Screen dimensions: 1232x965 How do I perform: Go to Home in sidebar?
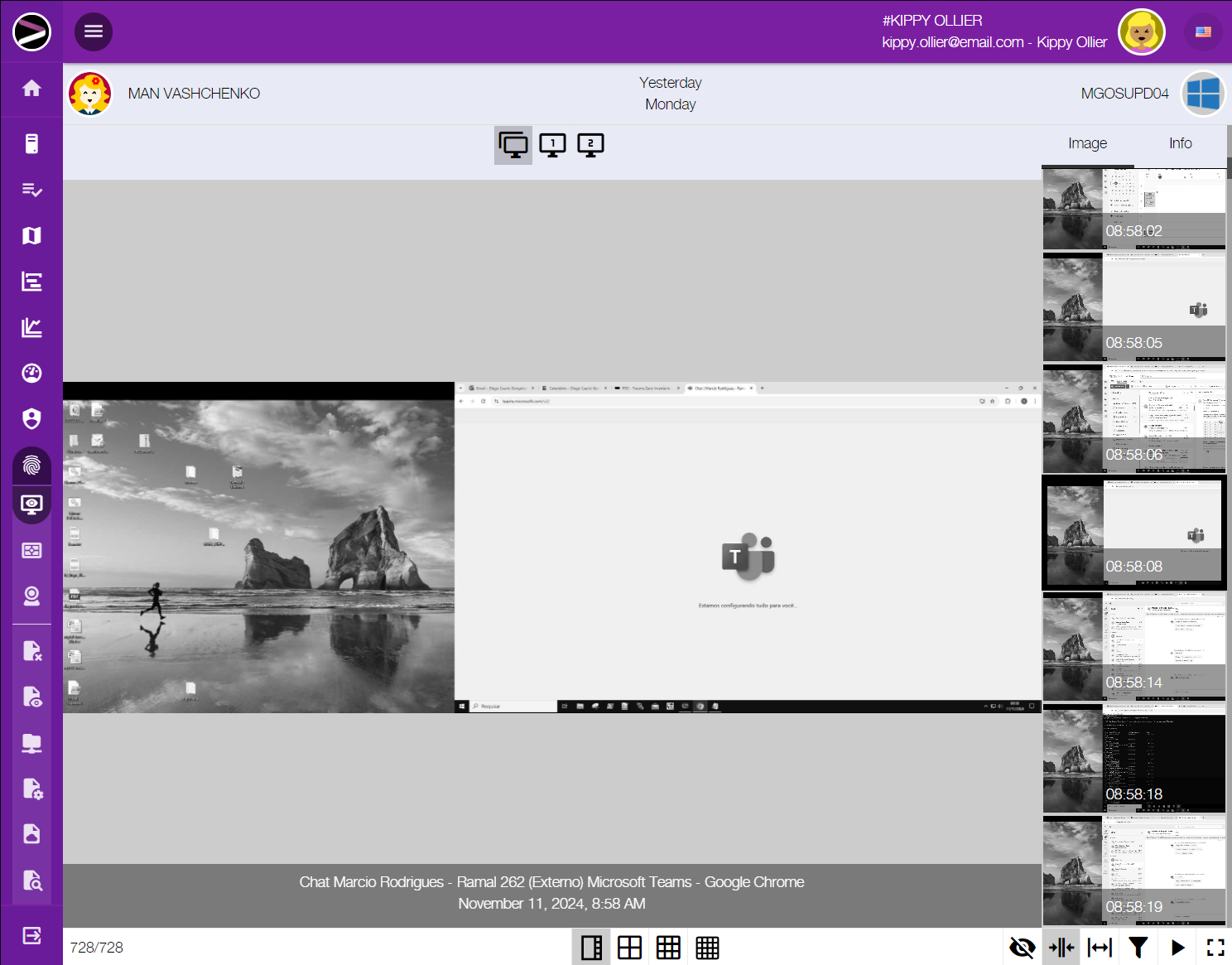point(31,89)
